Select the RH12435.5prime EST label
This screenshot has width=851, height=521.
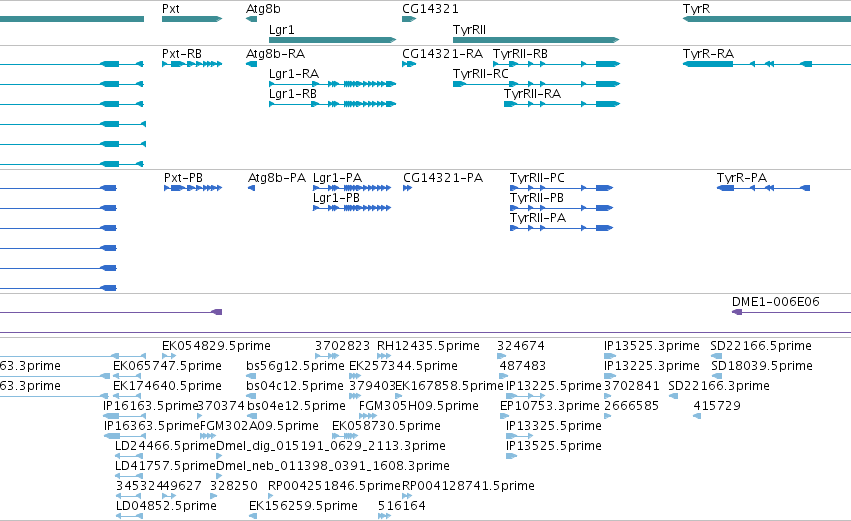coord(428,346)
